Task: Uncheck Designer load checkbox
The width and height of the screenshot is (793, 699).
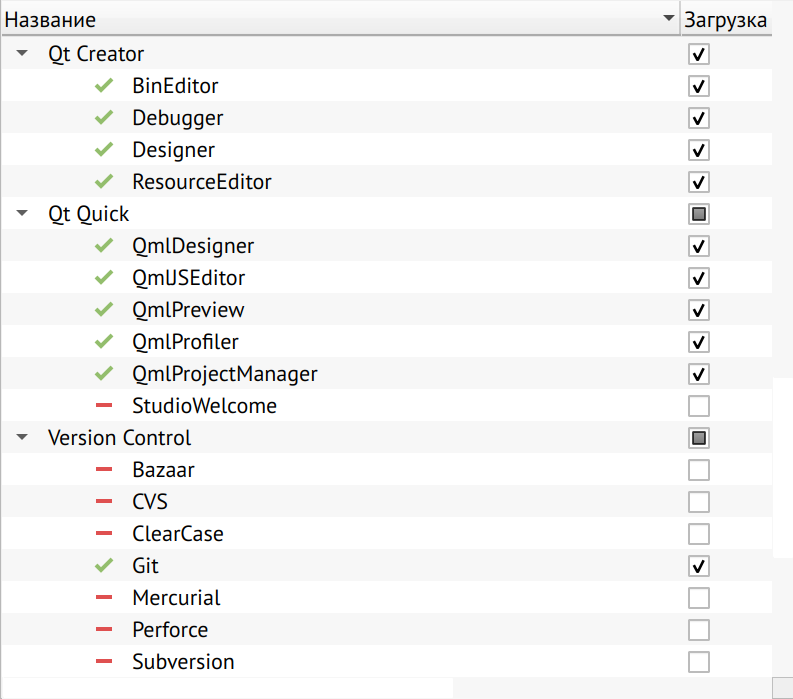Action: pos(698,150)
